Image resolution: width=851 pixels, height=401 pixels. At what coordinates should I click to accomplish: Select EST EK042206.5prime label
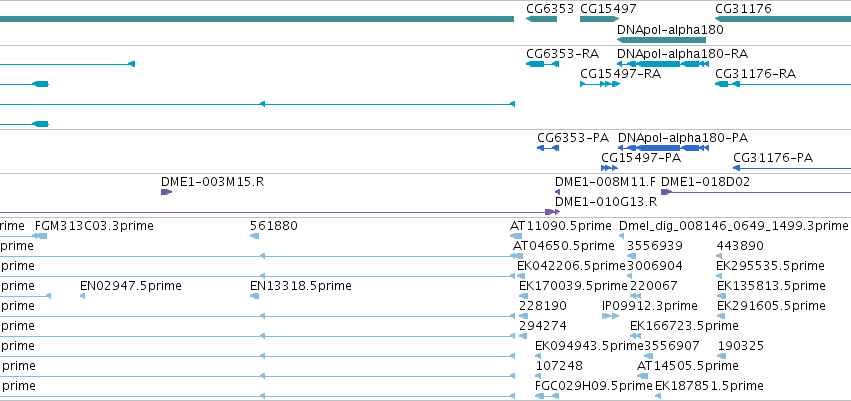571,266
